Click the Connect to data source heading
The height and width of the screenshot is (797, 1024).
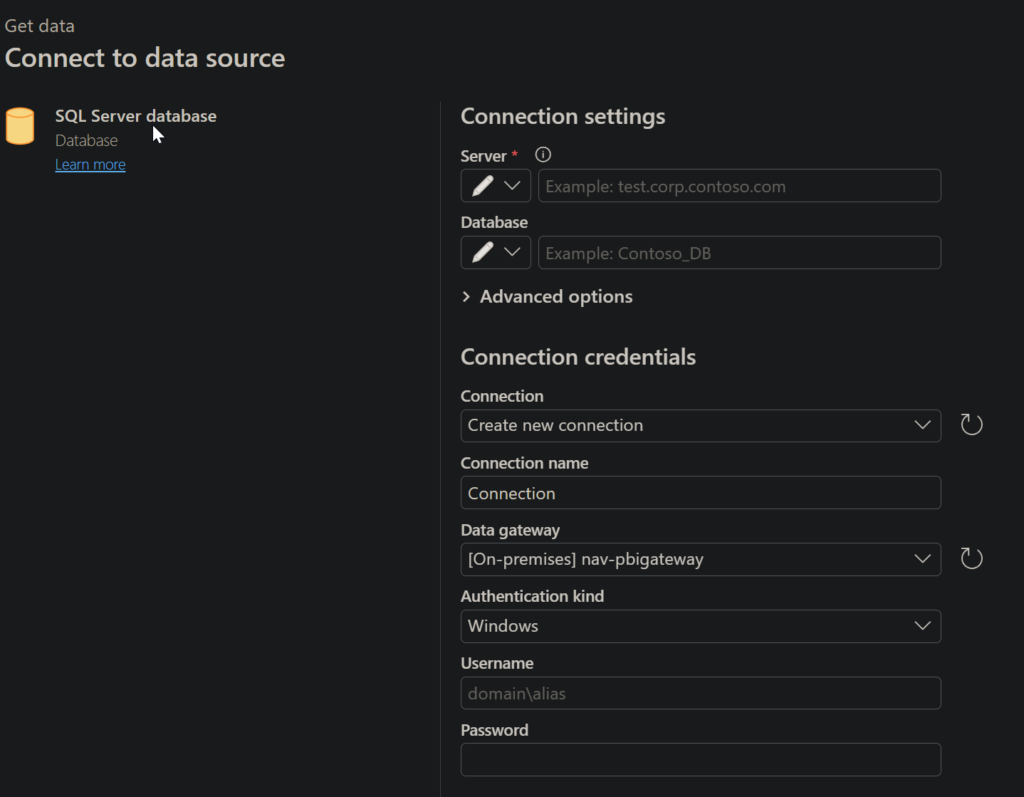coord(145,58)
